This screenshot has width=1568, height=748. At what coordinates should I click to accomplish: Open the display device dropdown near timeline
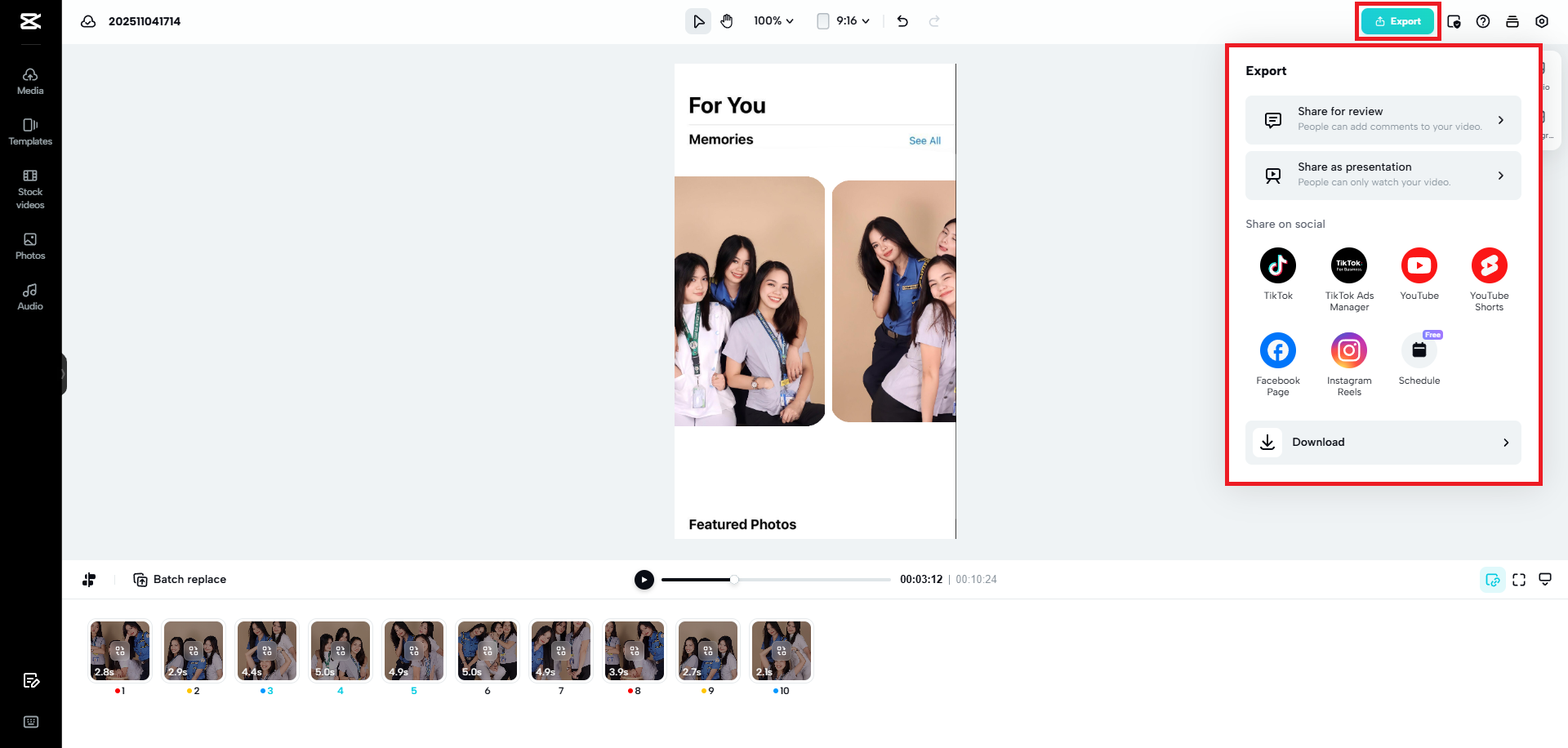[x=1545, y=579]
